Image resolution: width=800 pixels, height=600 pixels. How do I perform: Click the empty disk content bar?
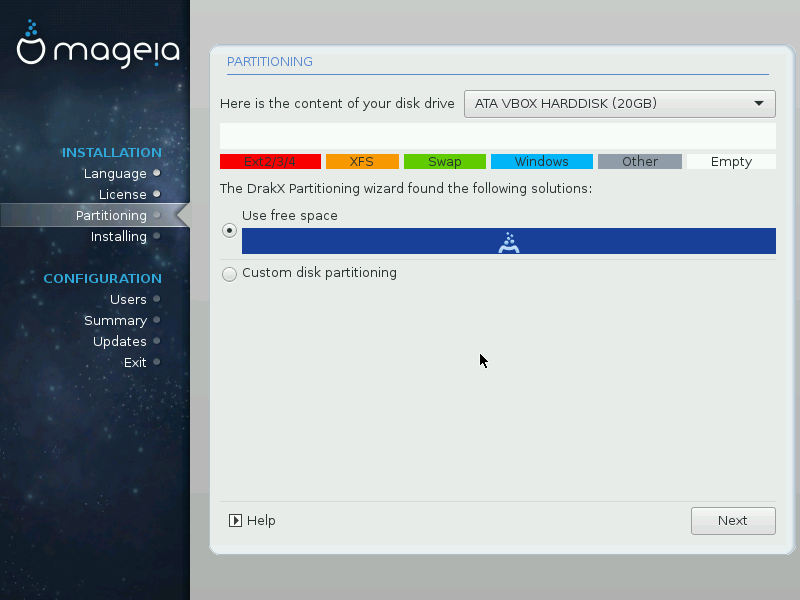click(x=497, y=136)
